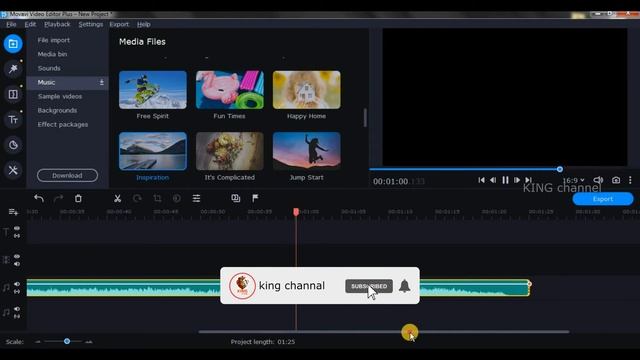Select the Fun Times music thumbnail
The image size is (640, 360).
(230, 90)
